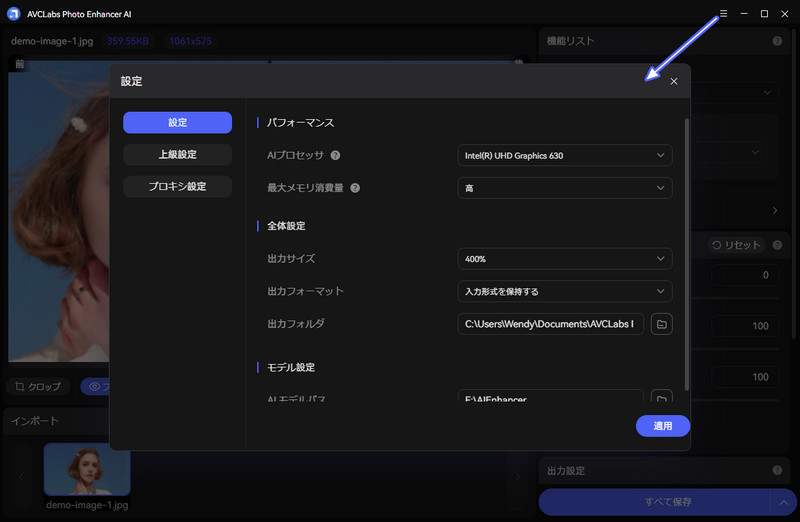Viewport: 800px width, 522px height.
Task: Click the help icon for 機能リスト
Action: [x=777, y=41]
